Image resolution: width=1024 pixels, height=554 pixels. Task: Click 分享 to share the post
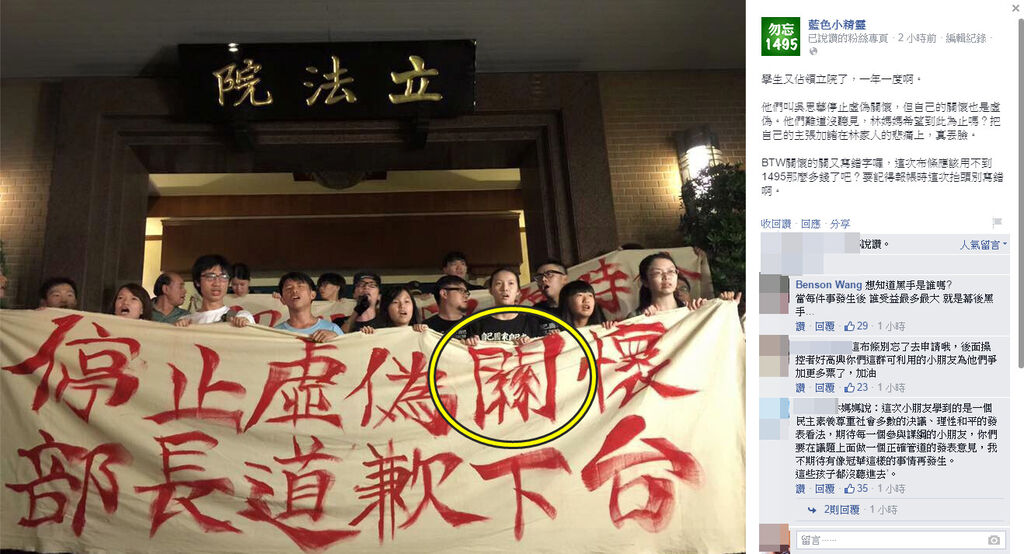[840, 223]
